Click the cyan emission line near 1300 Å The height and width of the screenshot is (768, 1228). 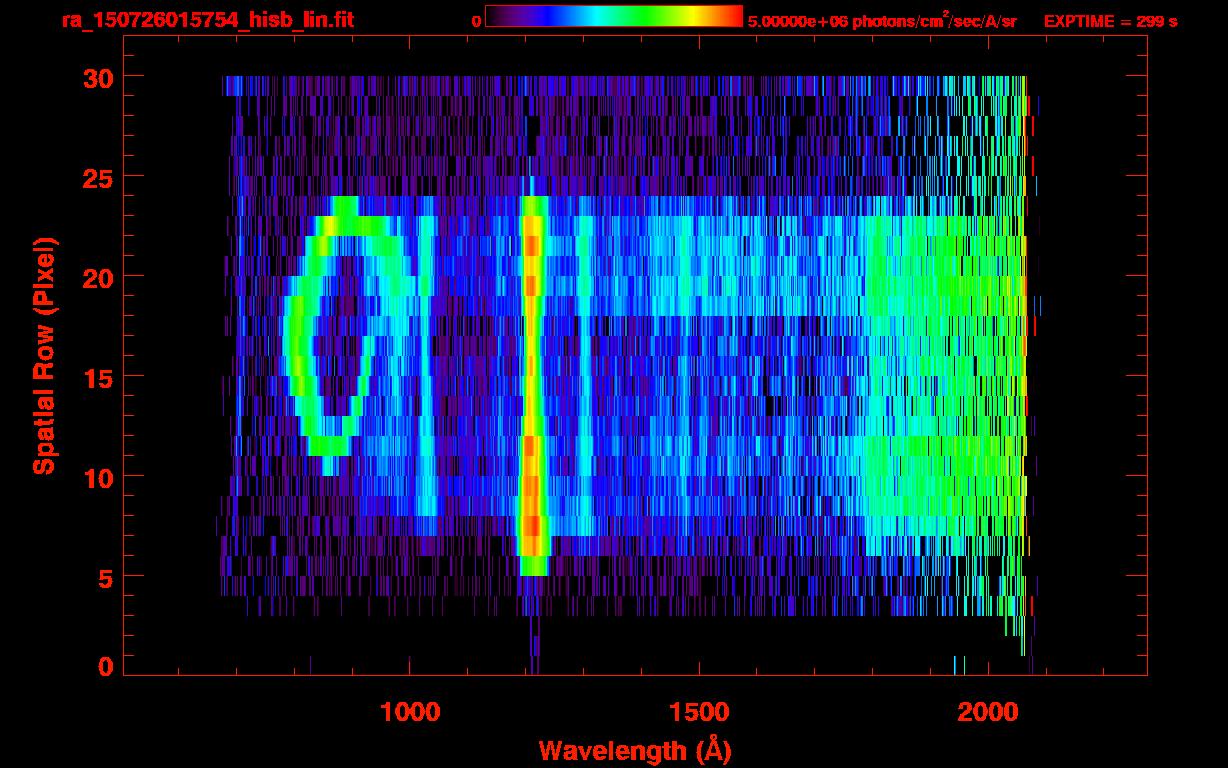585,375
